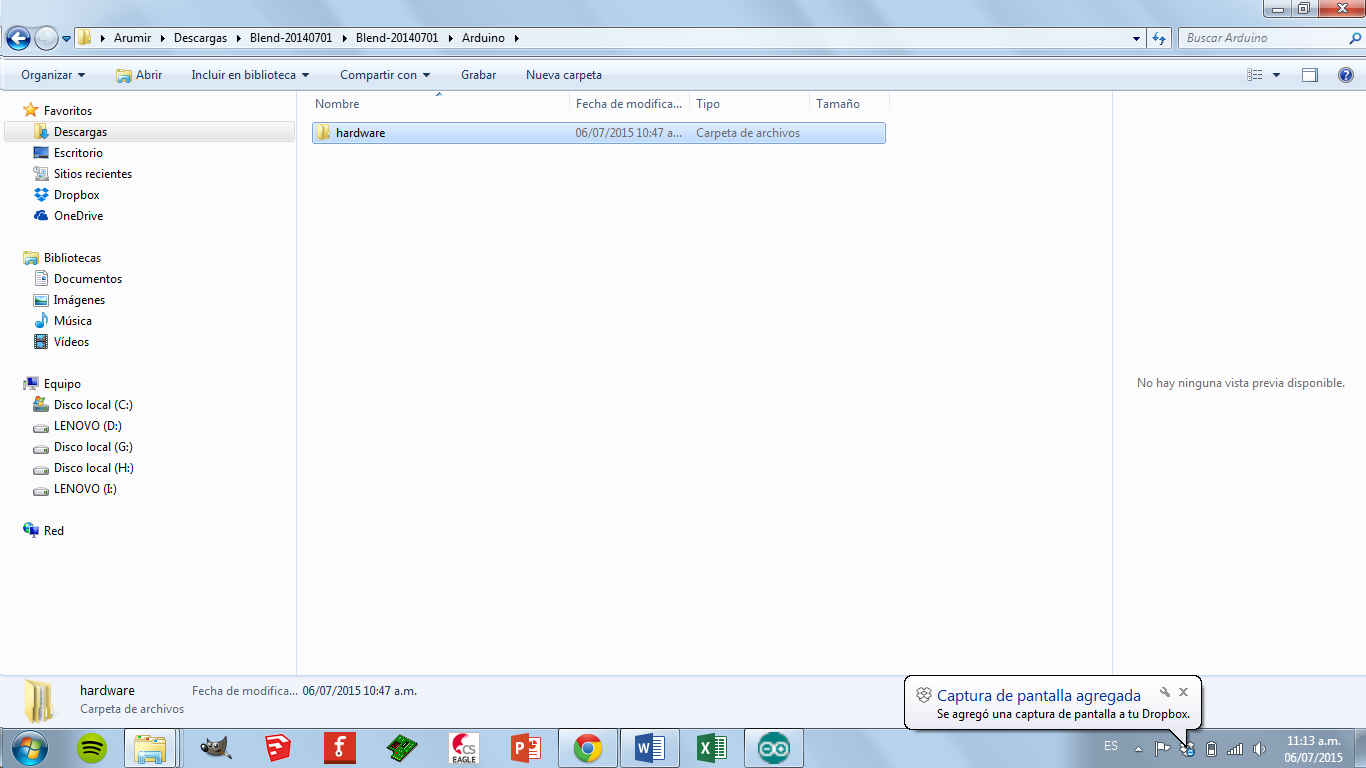Open the Organizar menu
The height and width of the screenshot is (768, 1366).
(53, 75)
